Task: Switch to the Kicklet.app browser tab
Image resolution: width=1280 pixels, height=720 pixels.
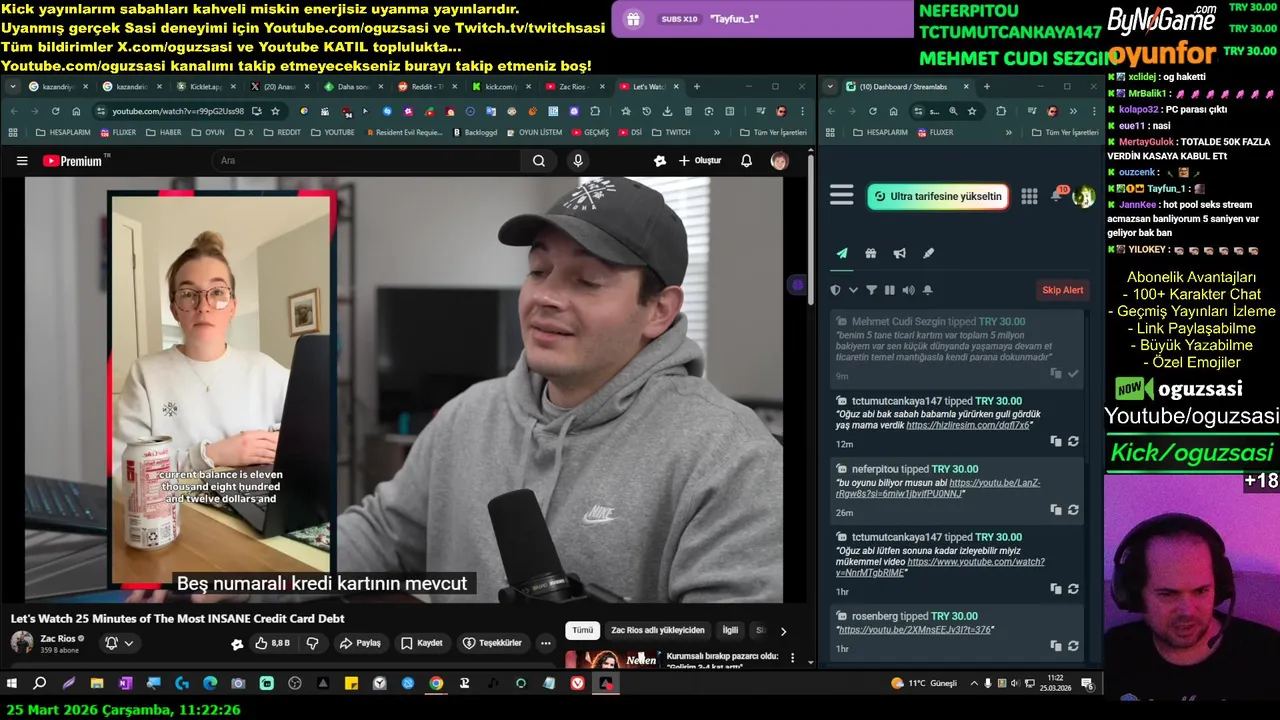Action: point(205,87)
